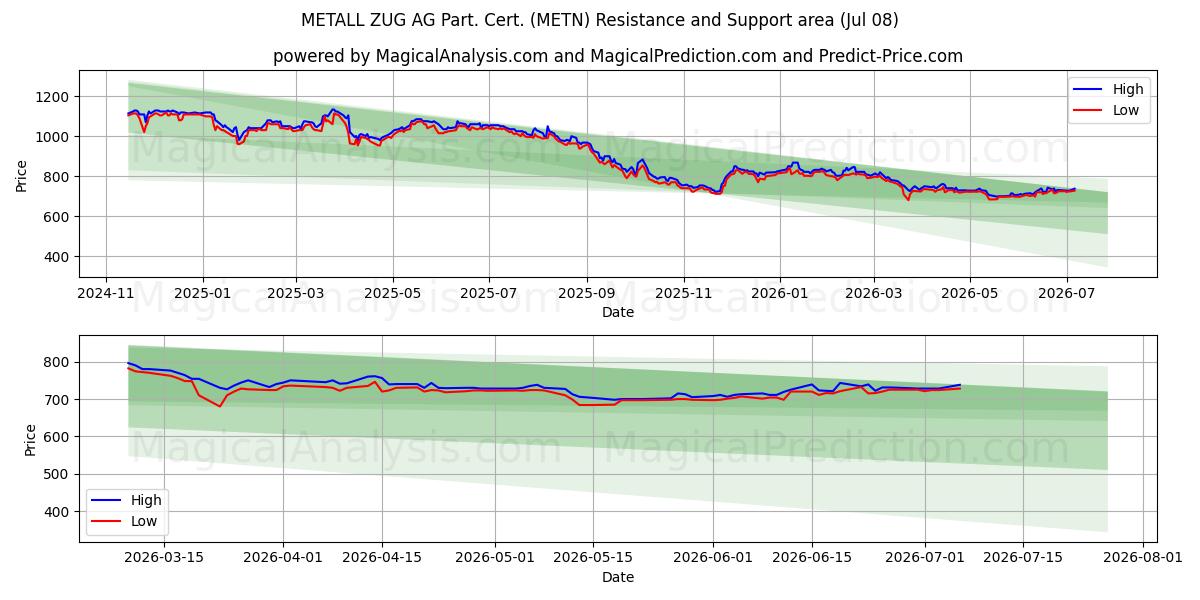Click the 'Price' axis label beside the top chart
This screenshot has width=1200, height=600.
[22, 174]
